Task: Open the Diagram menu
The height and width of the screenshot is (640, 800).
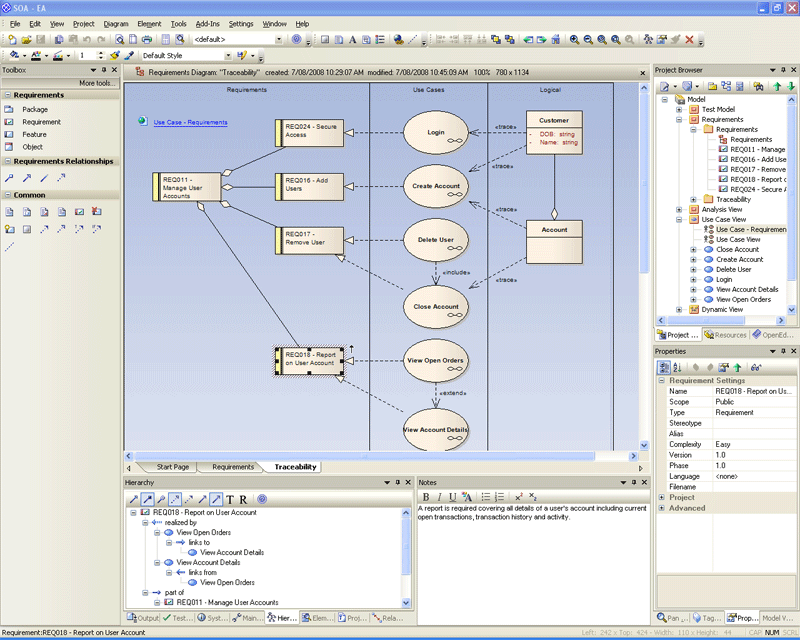Action: tap(116, 23)
